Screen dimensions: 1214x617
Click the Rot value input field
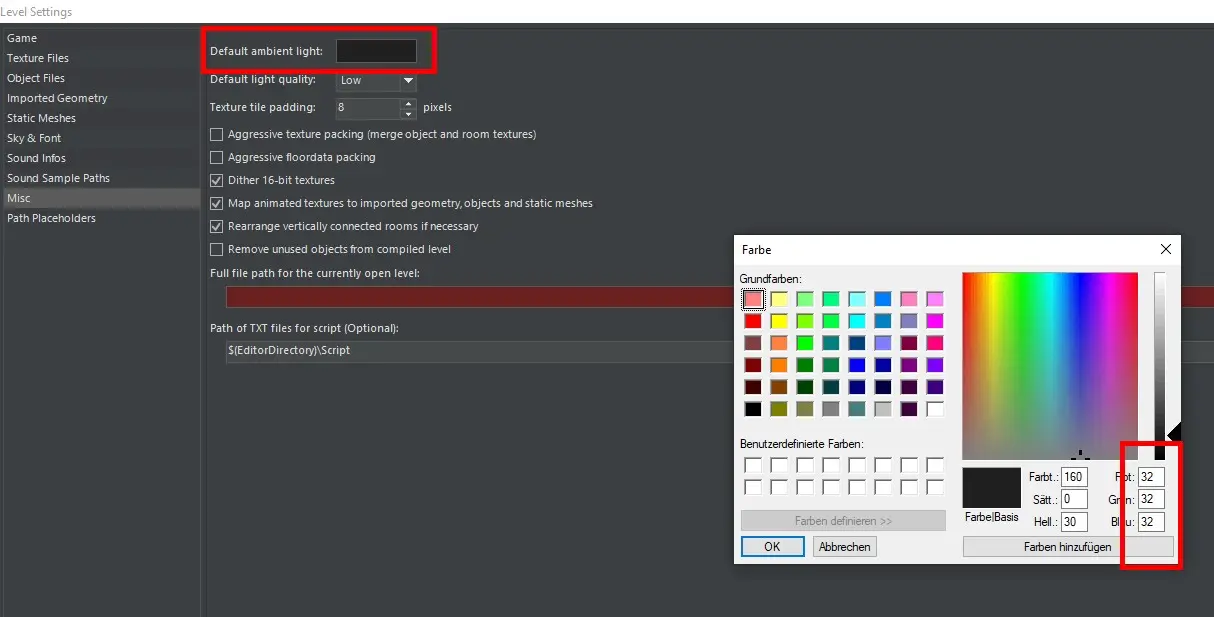pos(1151,477)
